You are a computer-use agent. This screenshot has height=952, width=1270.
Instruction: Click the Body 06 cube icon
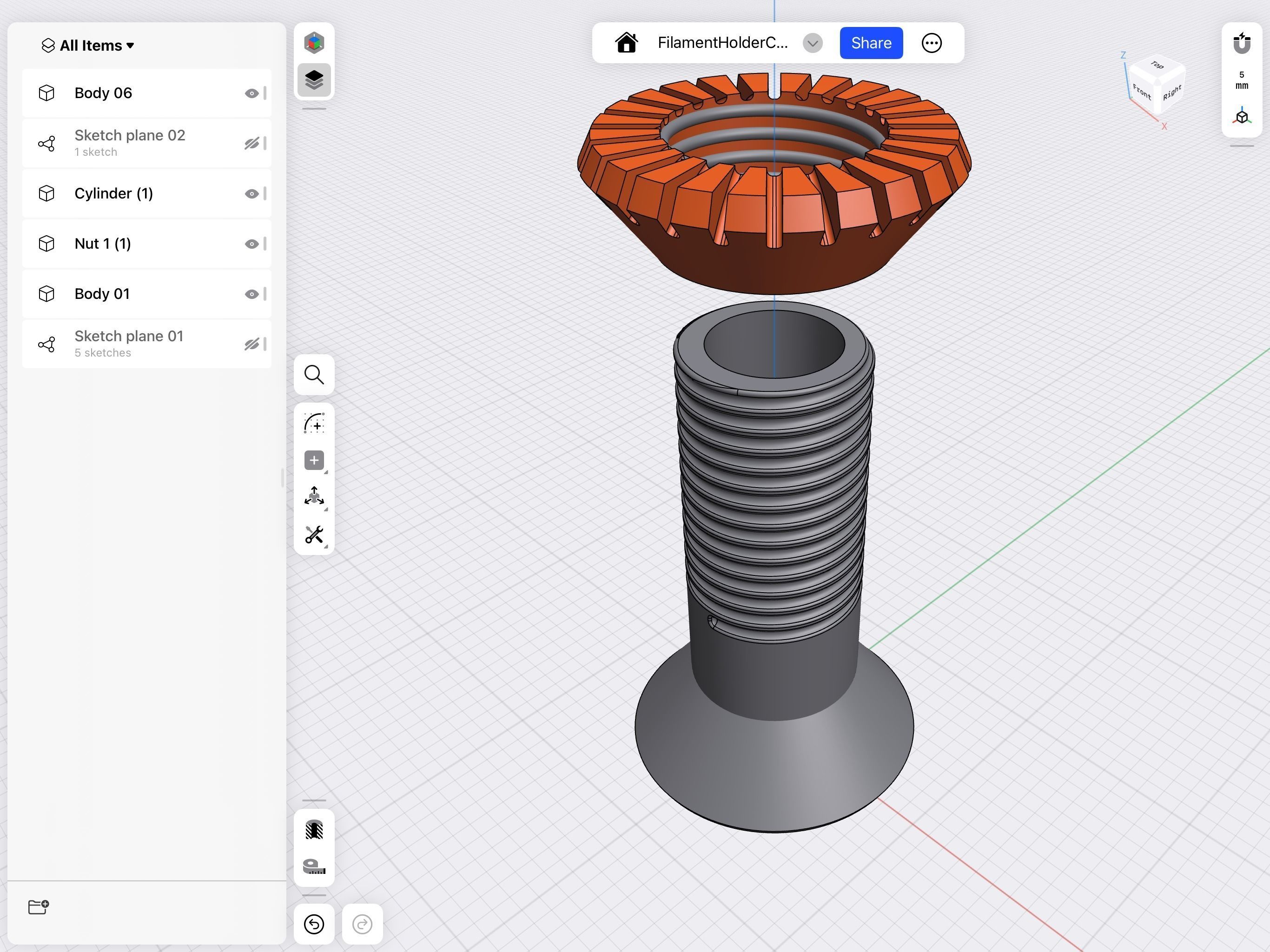point(46,93)
